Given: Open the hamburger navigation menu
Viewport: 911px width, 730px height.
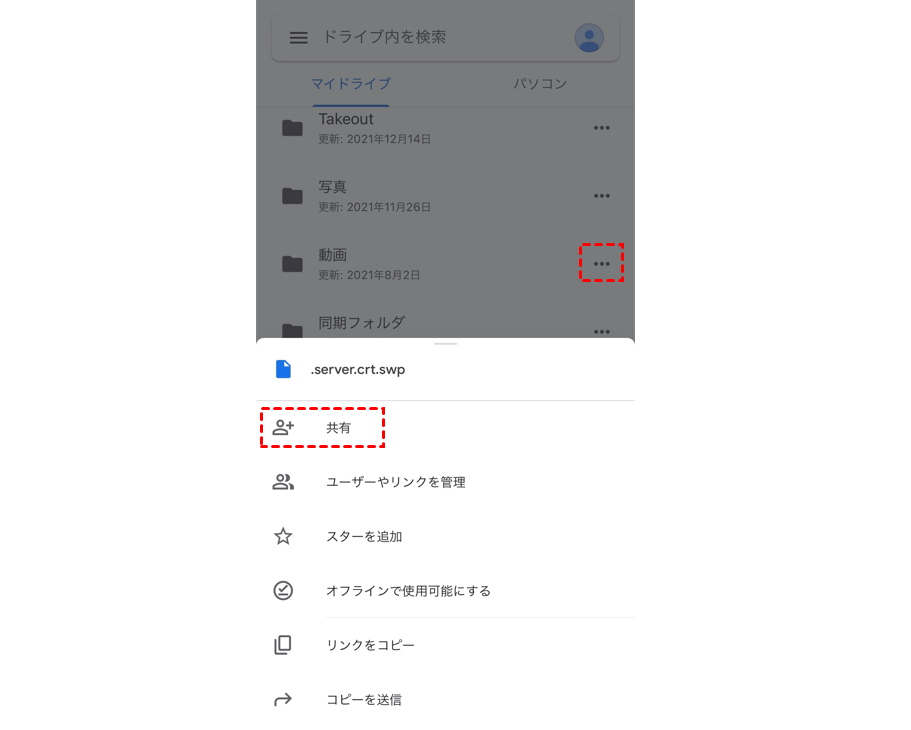Looking at the screenshot, I should [x=299, y=38].
